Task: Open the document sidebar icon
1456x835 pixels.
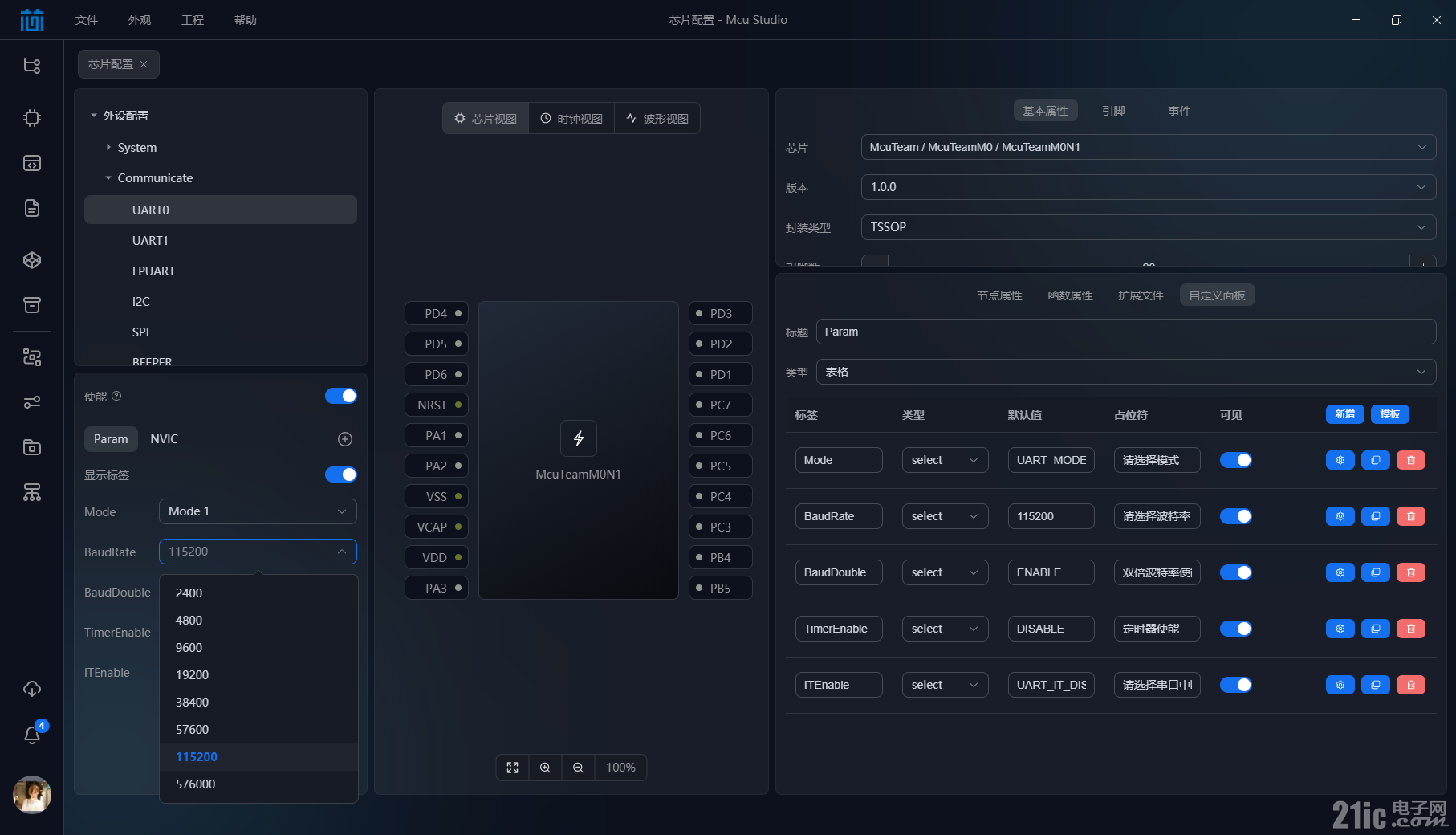Action: 32,208
